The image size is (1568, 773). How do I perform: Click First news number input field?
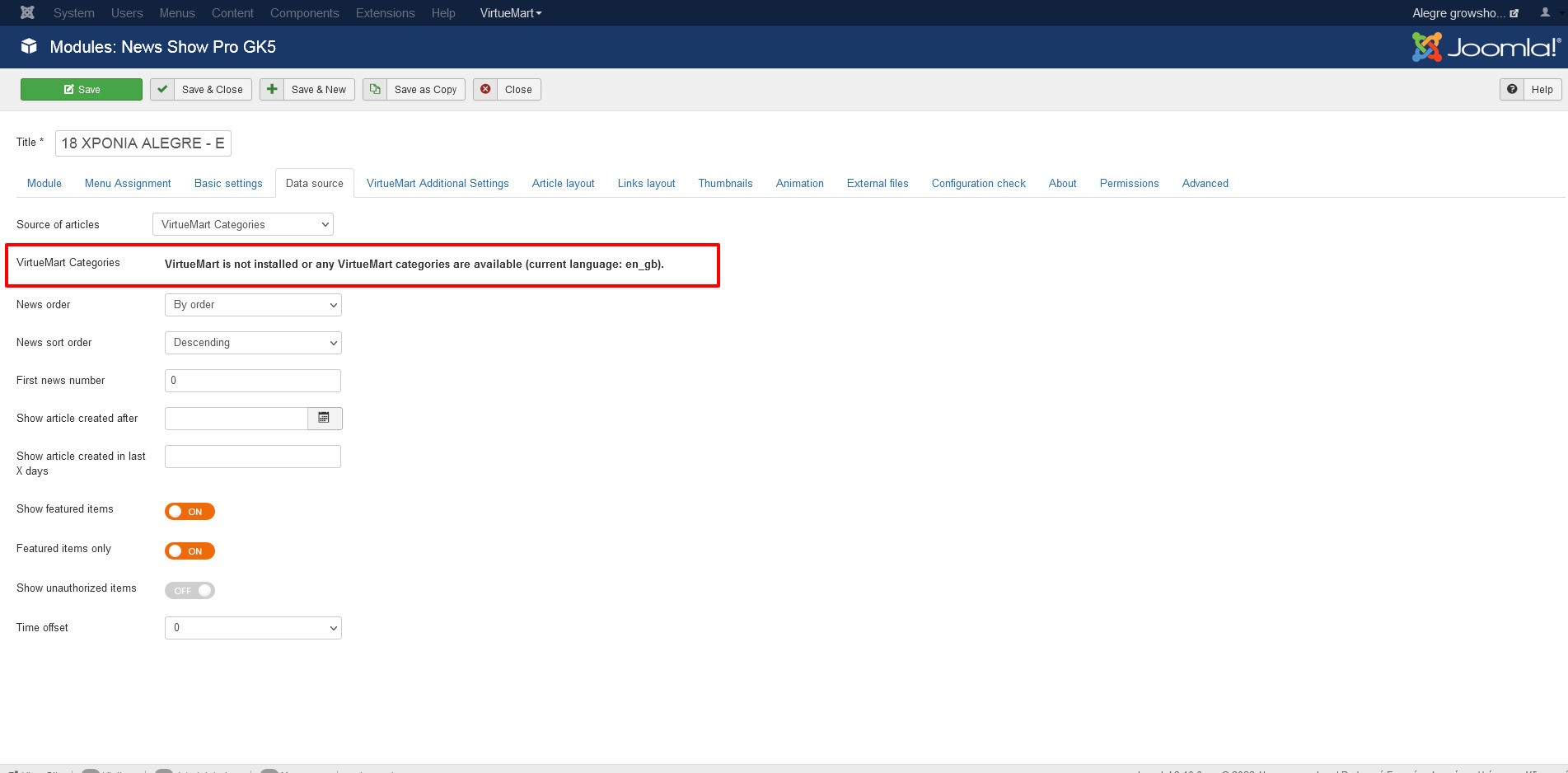click(x=253, y=381)
